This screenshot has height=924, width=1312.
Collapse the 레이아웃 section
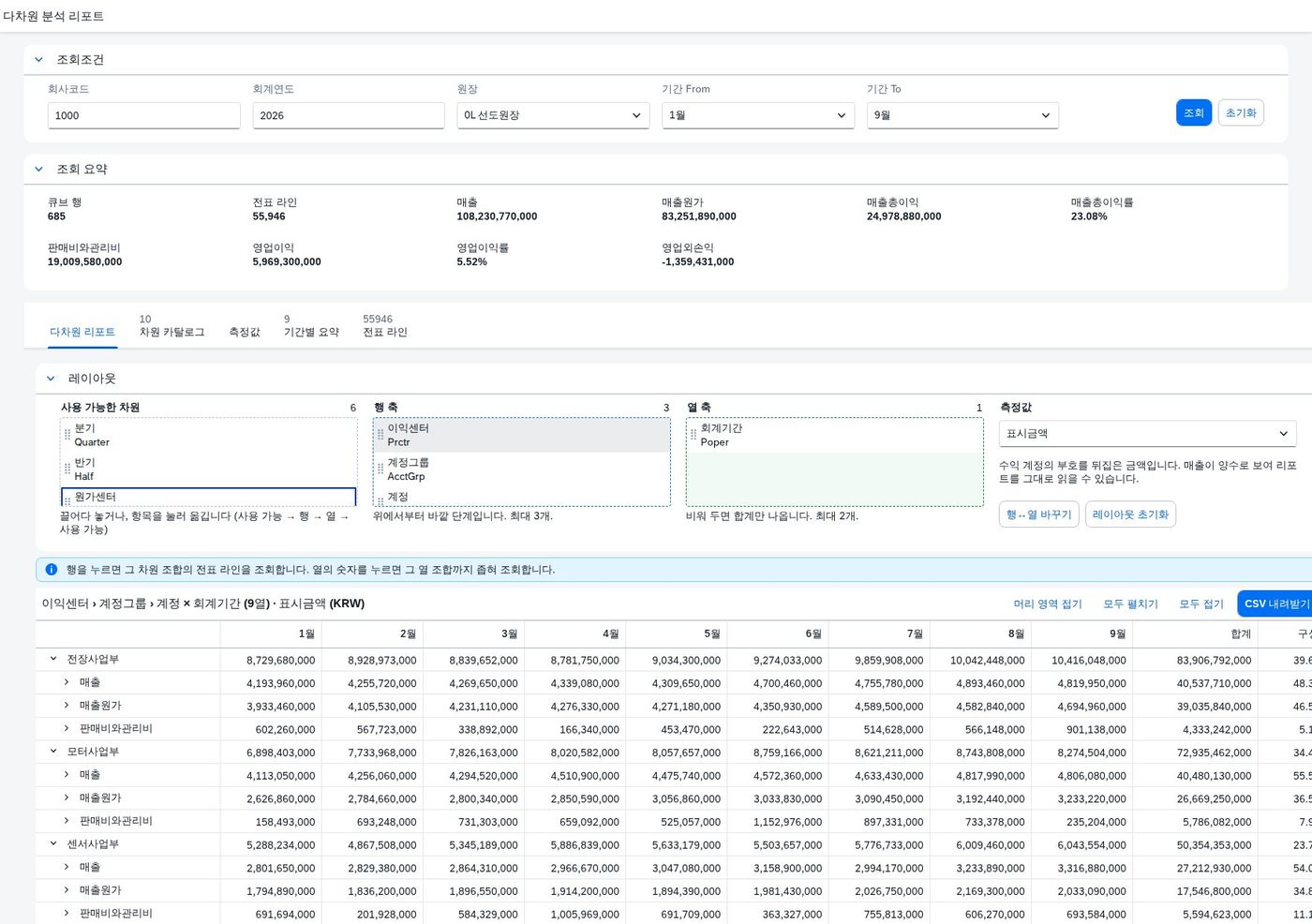51,379
